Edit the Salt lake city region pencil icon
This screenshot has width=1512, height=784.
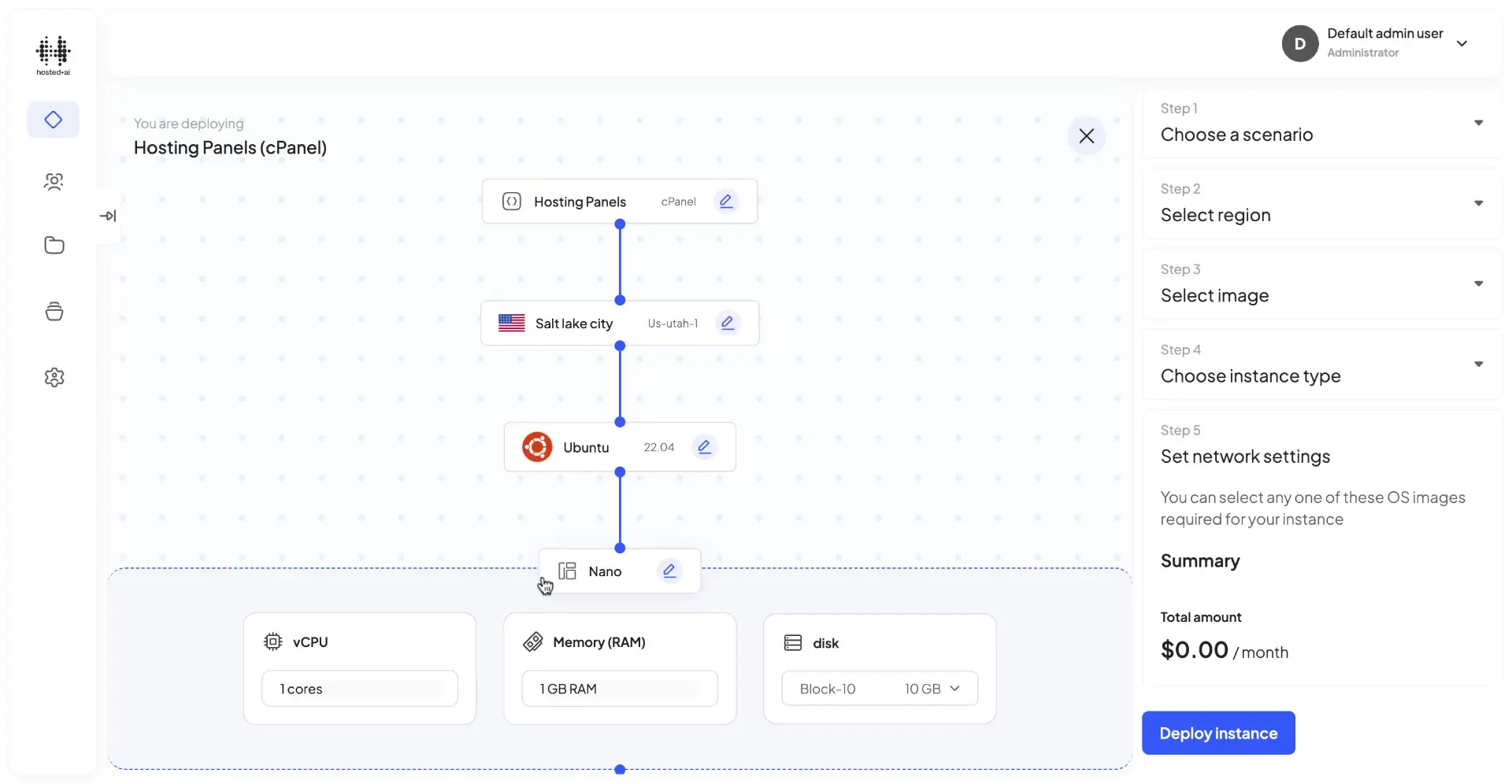click(x=728, y=323)
